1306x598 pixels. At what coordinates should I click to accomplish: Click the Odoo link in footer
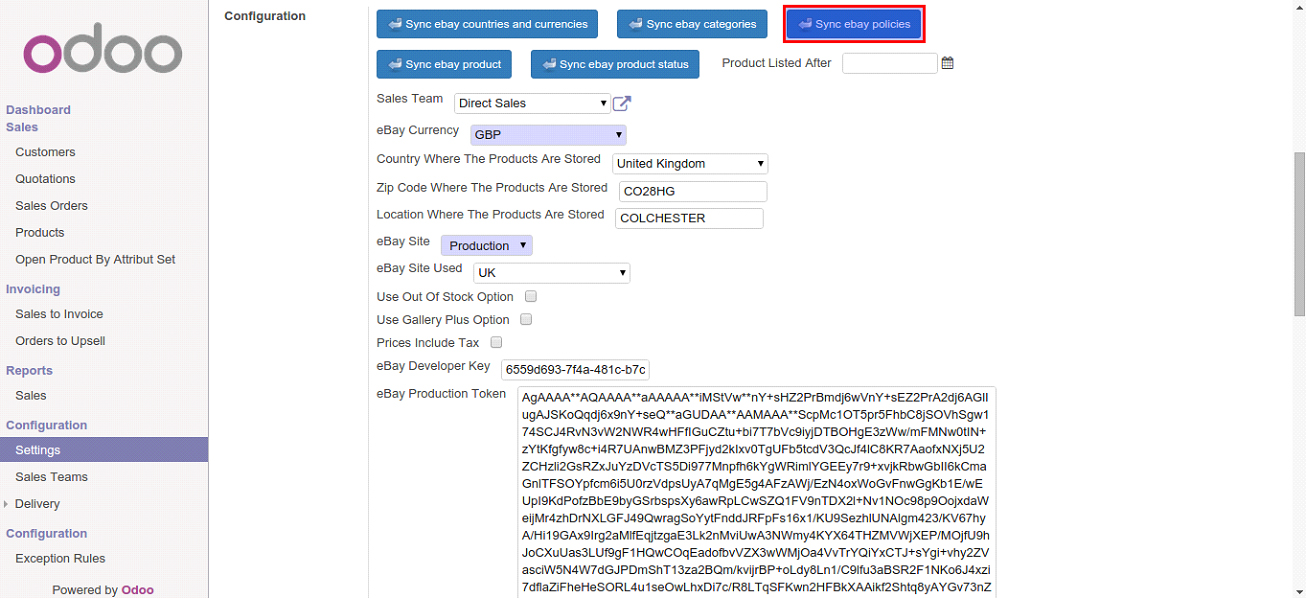click(137, 590)
